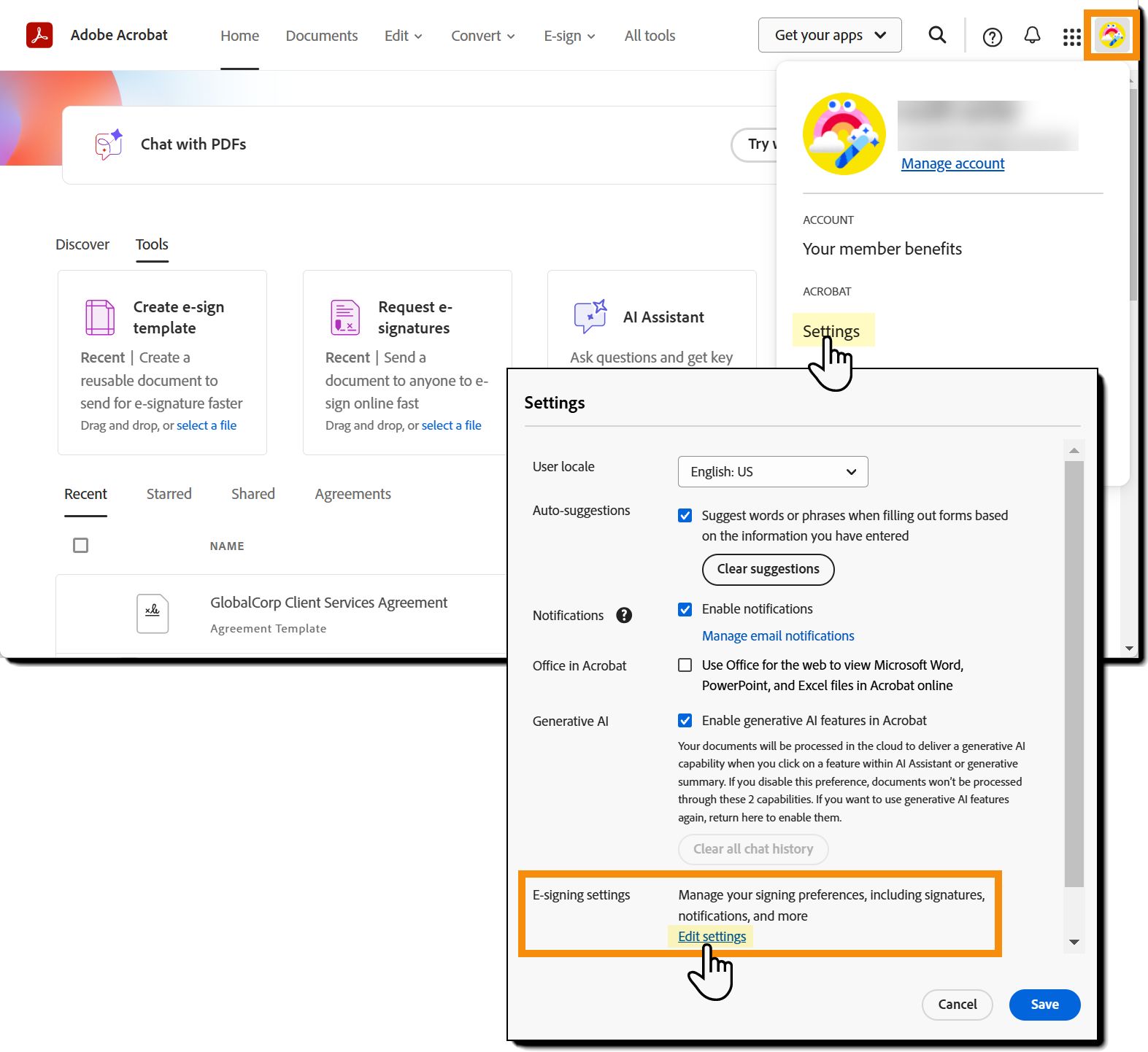The width and height of the screenshot is (1148, 1052).
Task: Click the Try button on Chat with PDFs
Action: tap(755, 144)
